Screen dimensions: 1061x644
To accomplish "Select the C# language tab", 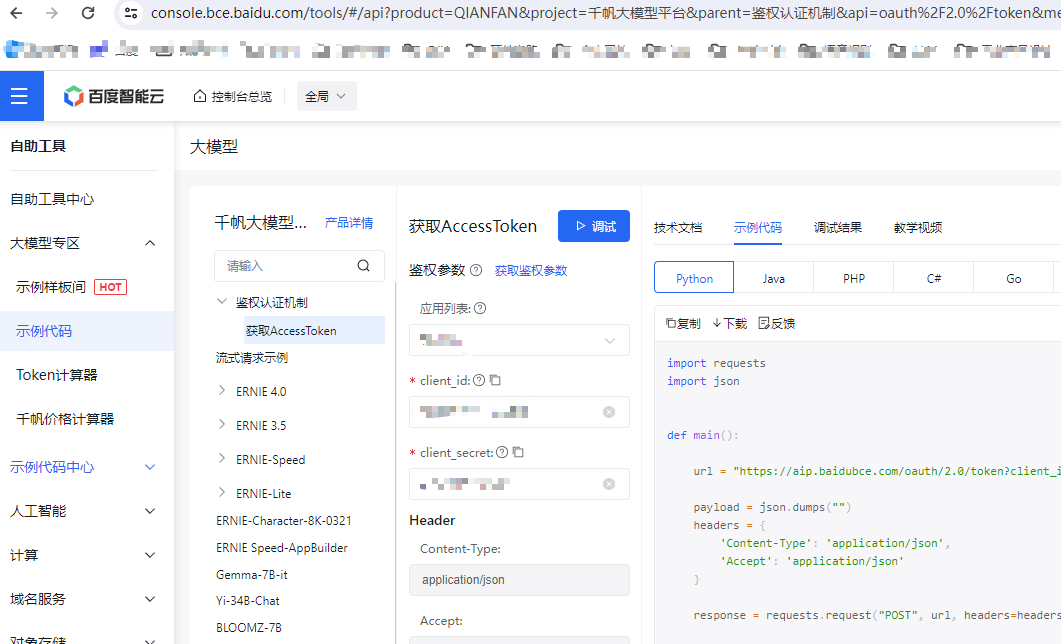I will pos(934,278).
